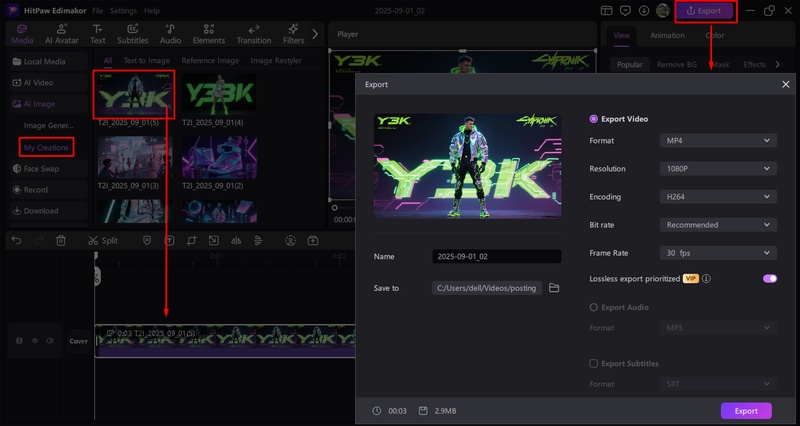Open the Settings menu
Screen dimensions: 800x426
pyautogui.click(x=123, y=11)
